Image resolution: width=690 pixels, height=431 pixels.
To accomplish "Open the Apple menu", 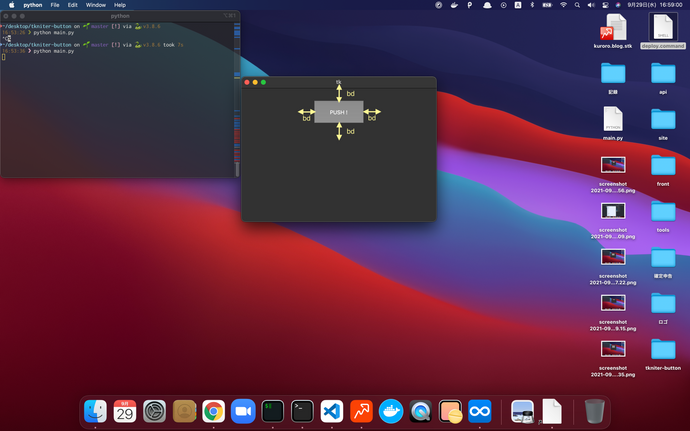I will (x=12, y=5).
